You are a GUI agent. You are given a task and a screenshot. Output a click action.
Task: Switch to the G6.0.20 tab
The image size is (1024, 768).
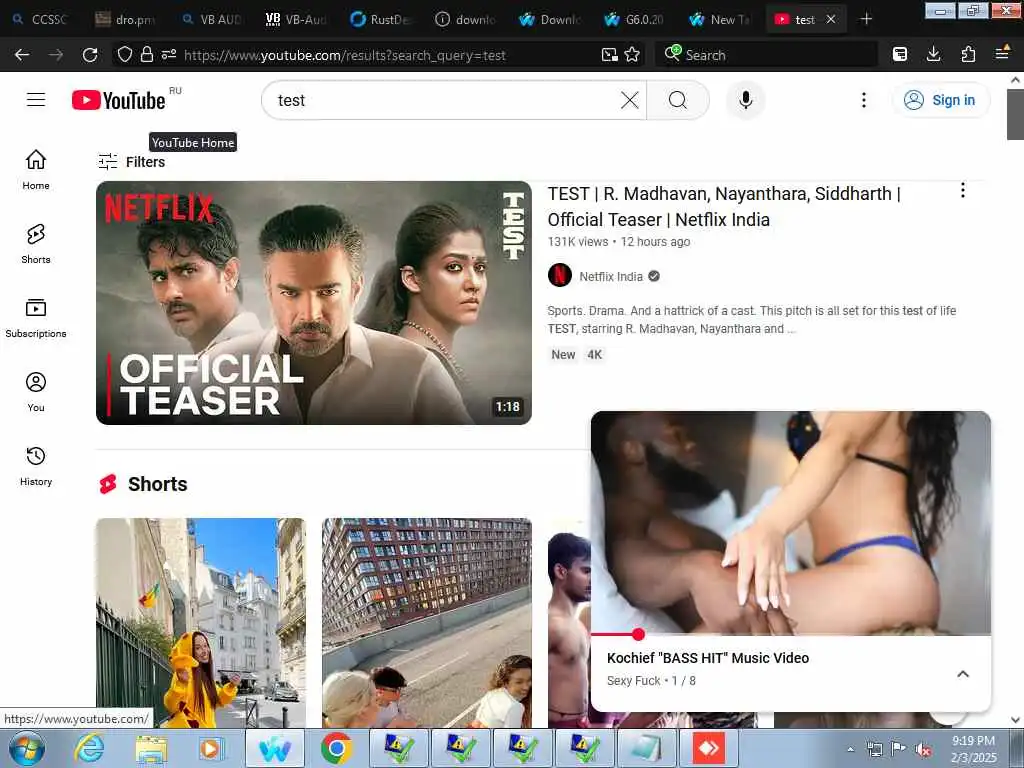click(635, 20)
